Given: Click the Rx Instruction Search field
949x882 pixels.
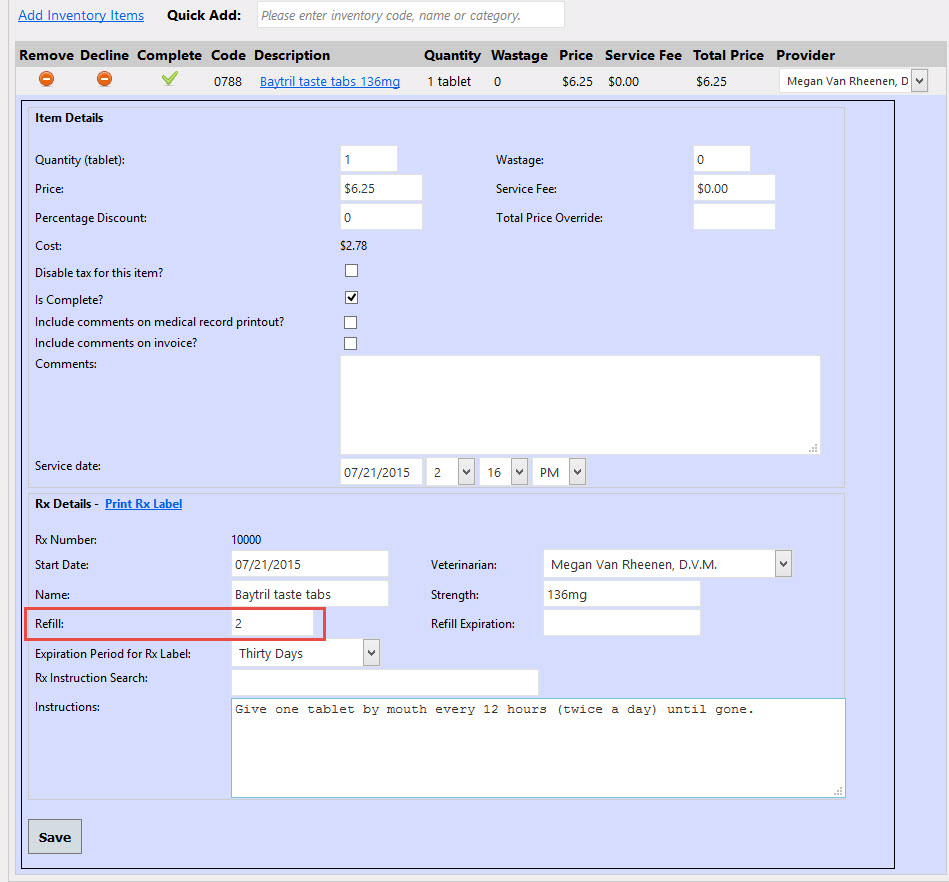Looking at the screenshot, I should pyautogui.click(x=384, y=682).
